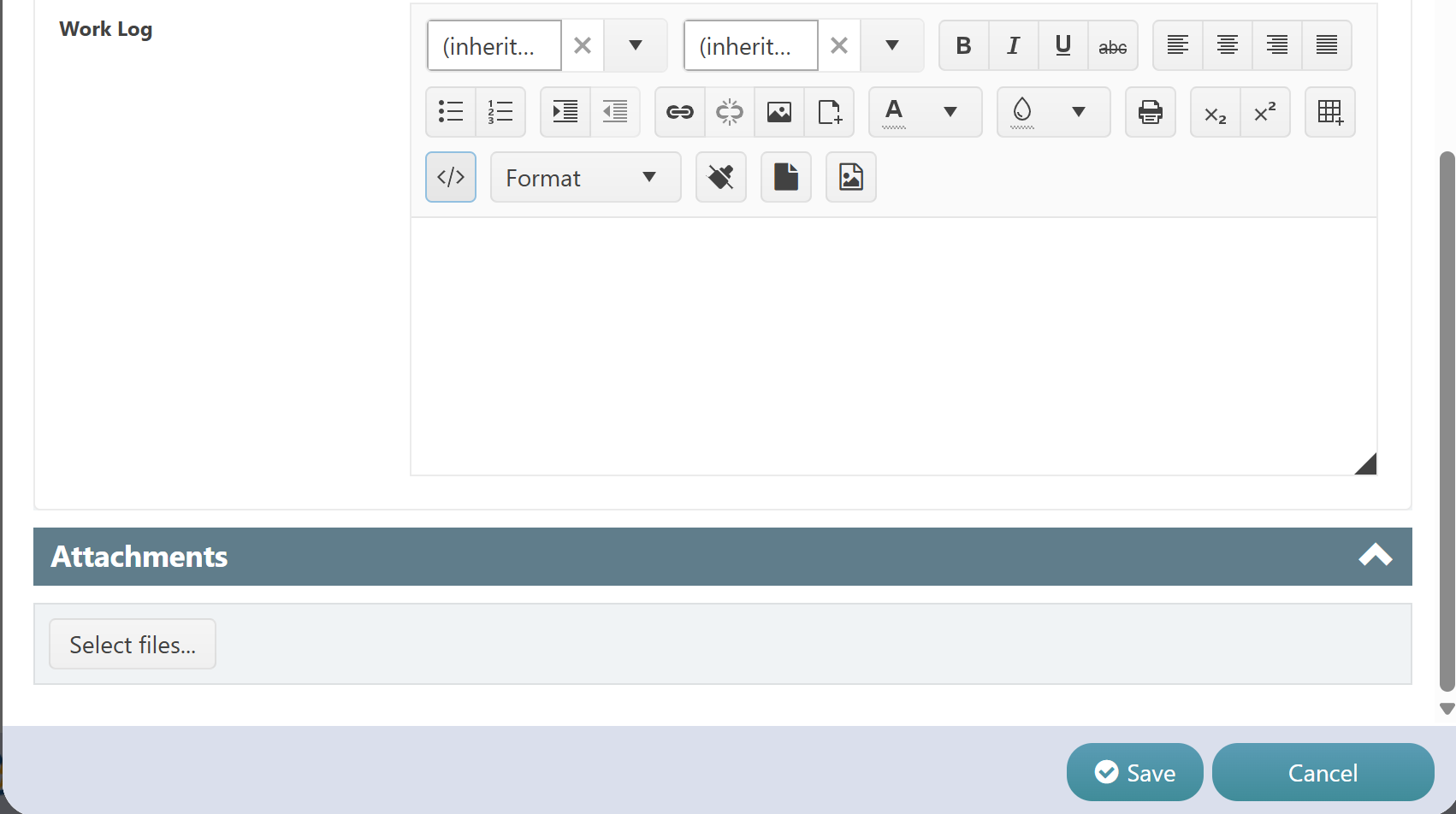Viewport: 1456px width, 814px height.
Task: Apply strikethrough to text
Action: 1112,45
